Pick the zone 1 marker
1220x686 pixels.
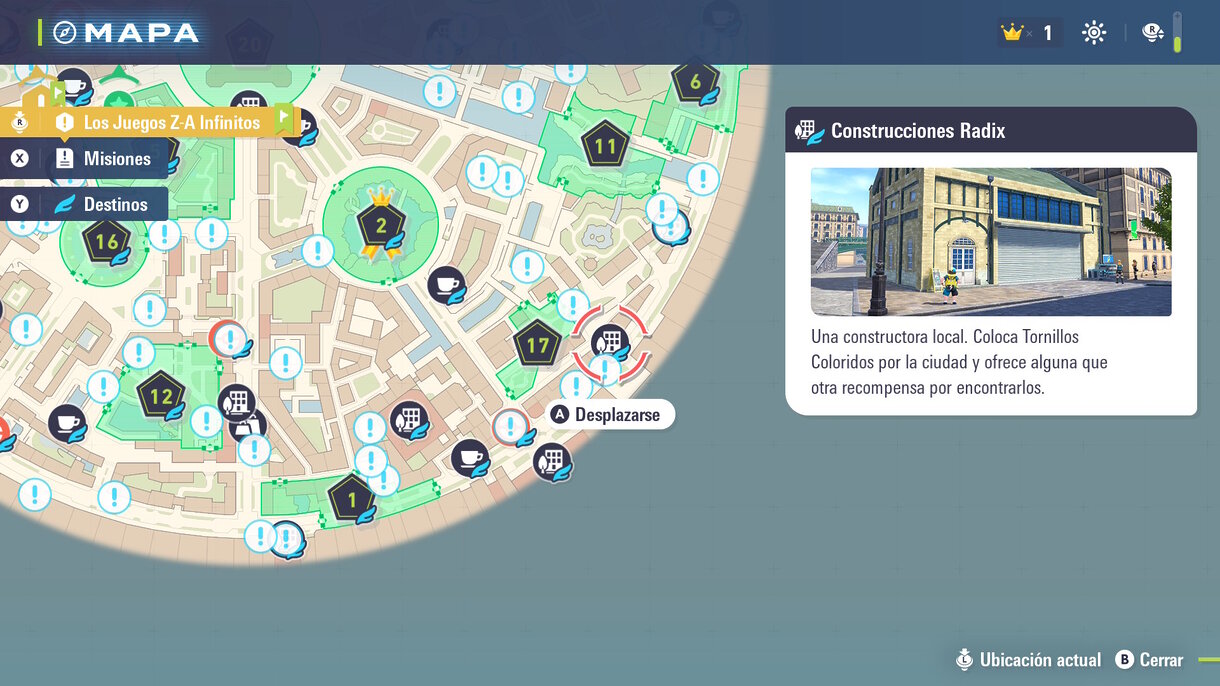click(351, 497)
